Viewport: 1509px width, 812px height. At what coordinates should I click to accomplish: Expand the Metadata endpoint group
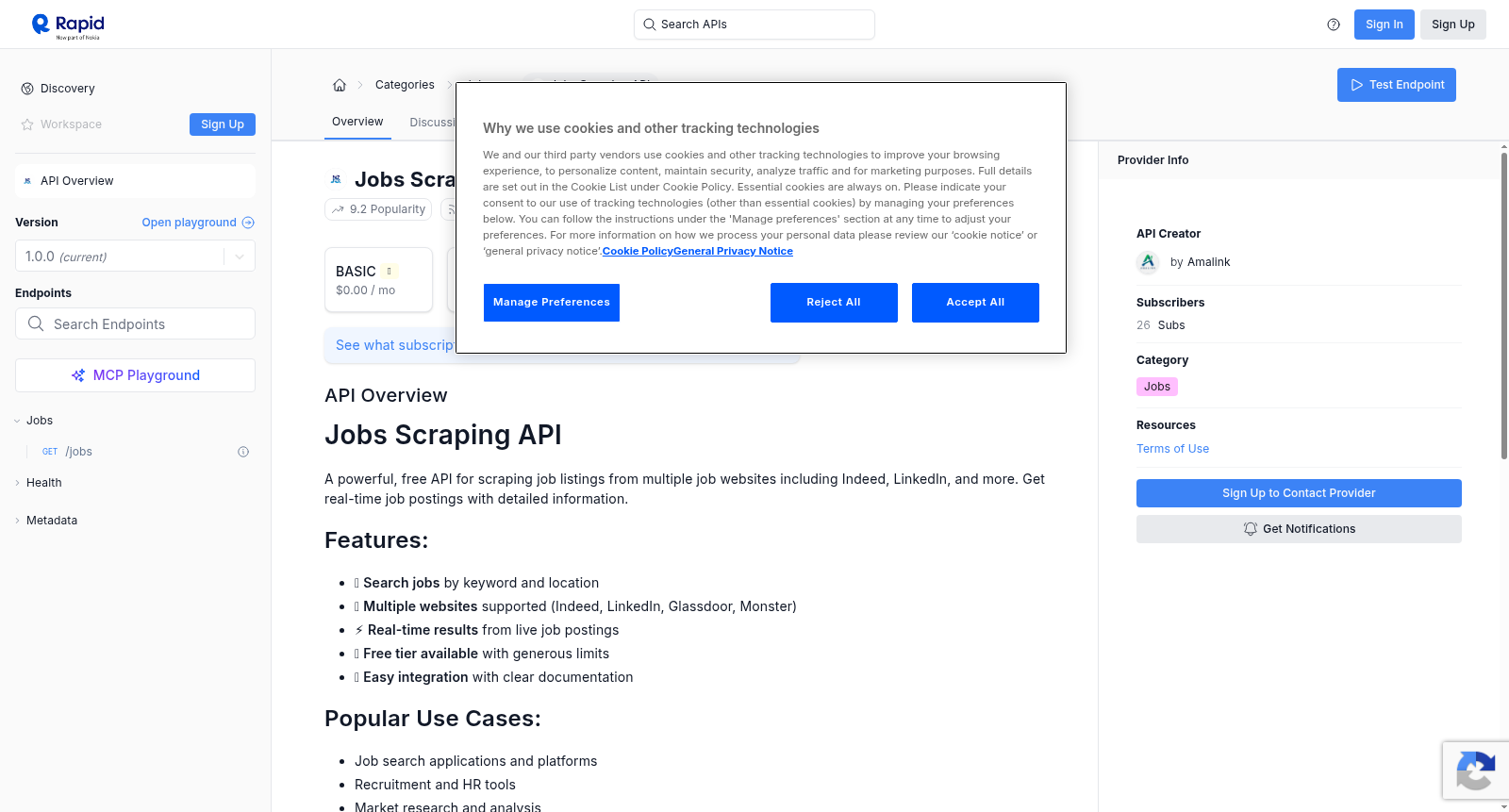(17, 521)
